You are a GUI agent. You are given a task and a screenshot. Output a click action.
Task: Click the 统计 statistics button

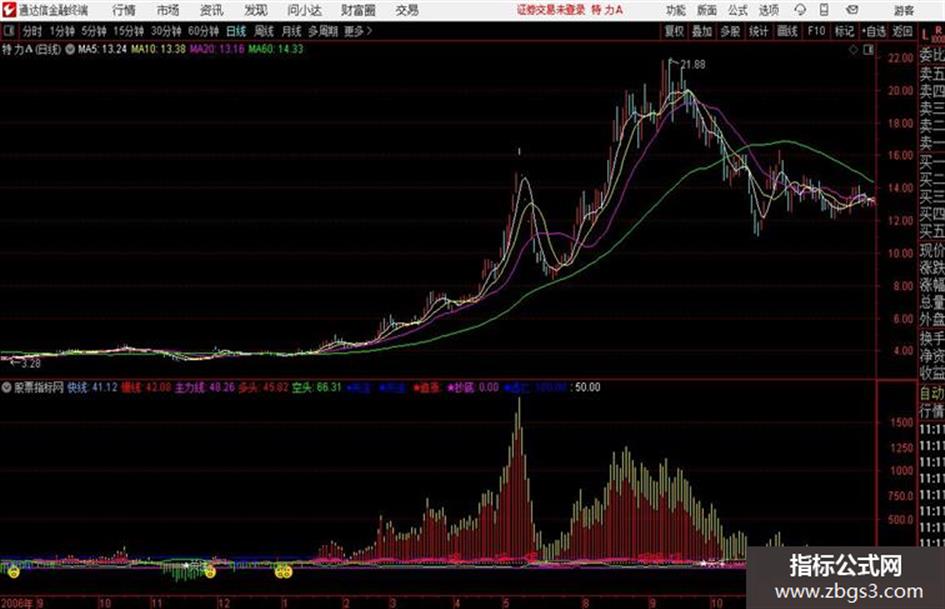click(758, 31)
